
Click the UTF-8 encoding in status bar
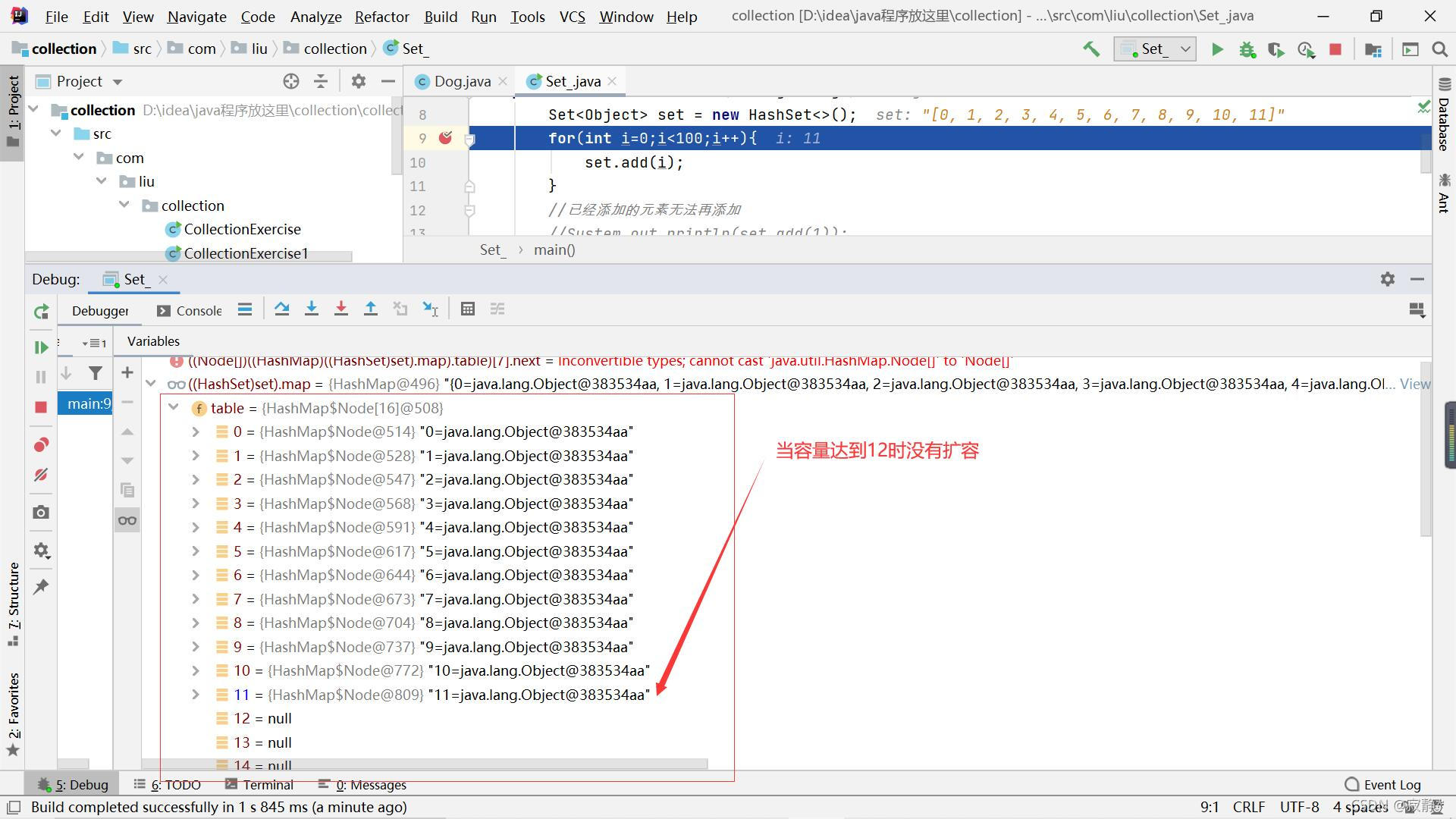pyautogui.click(x=1300, y=807)
